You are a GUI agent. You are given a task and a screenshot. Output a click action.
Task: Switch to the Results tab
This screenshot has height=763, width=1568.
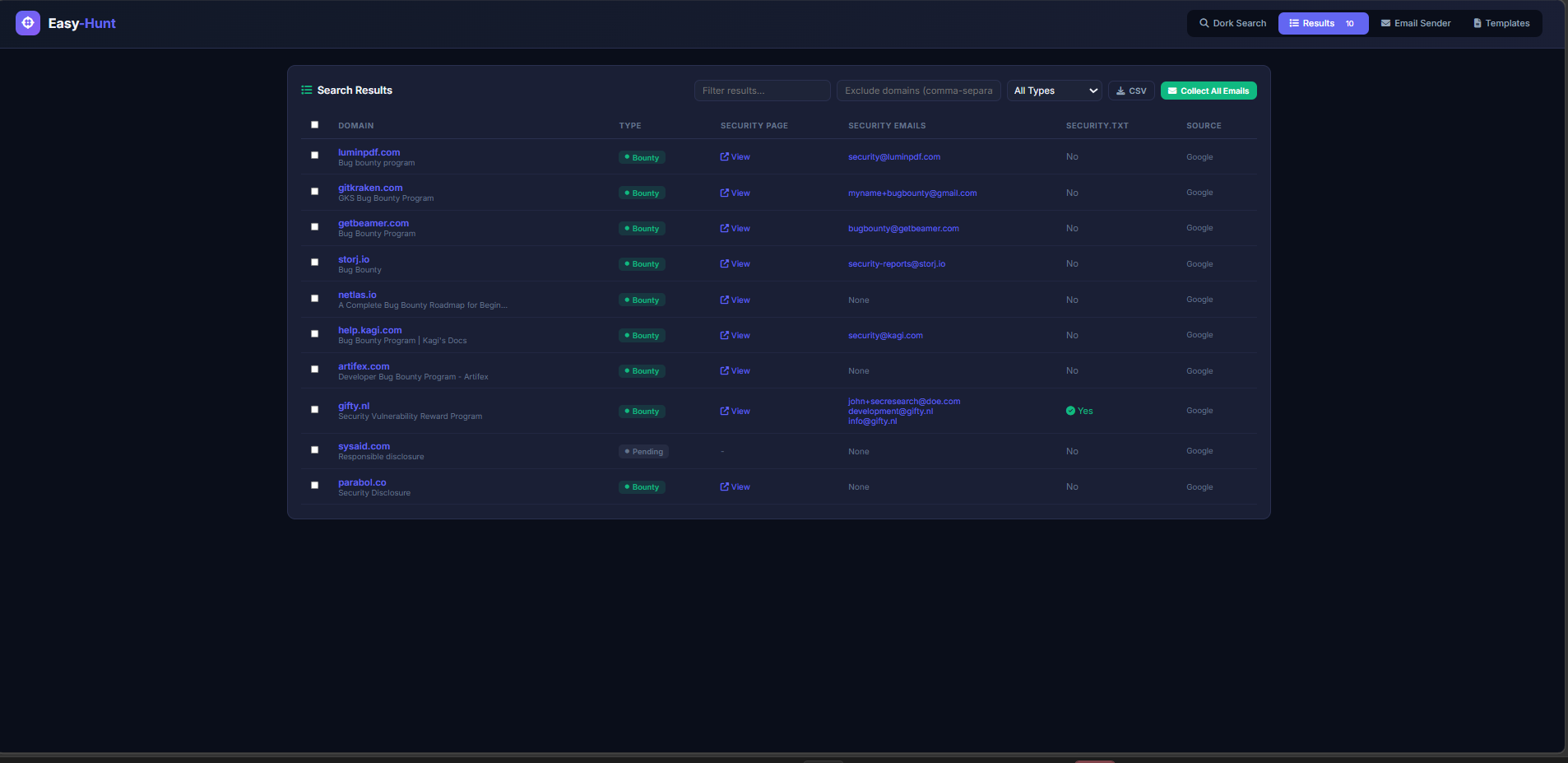[1323, 23]
